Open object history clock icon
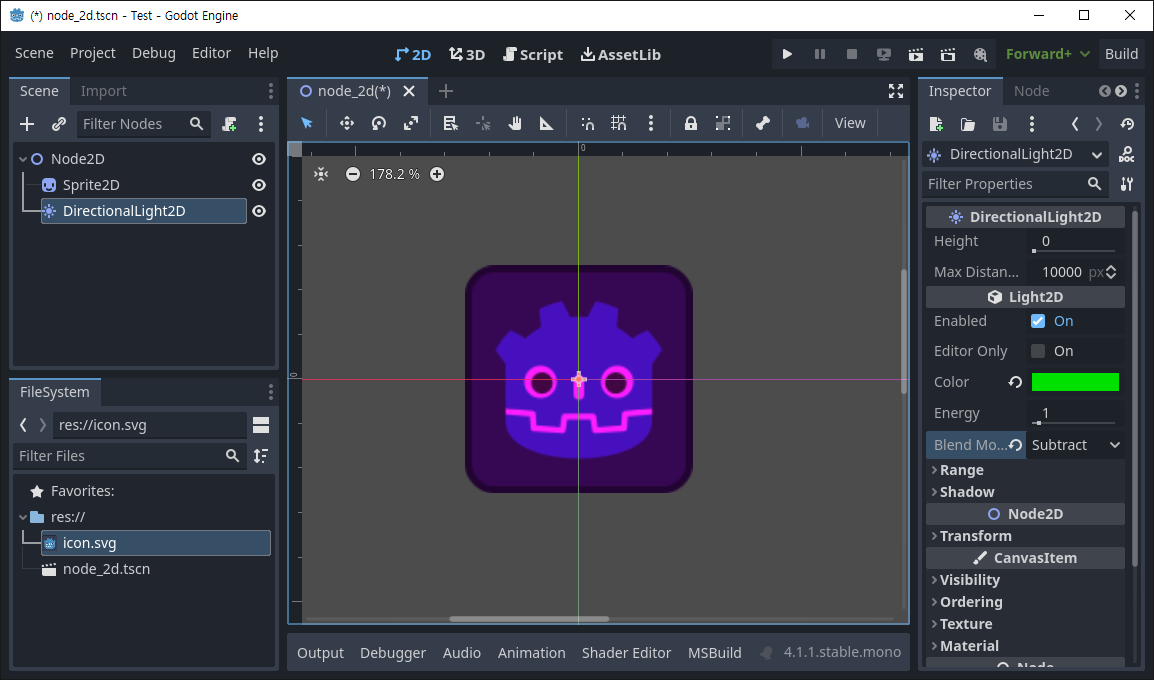This screenshot has height=680, width=1154. [x=1127, y=124]
